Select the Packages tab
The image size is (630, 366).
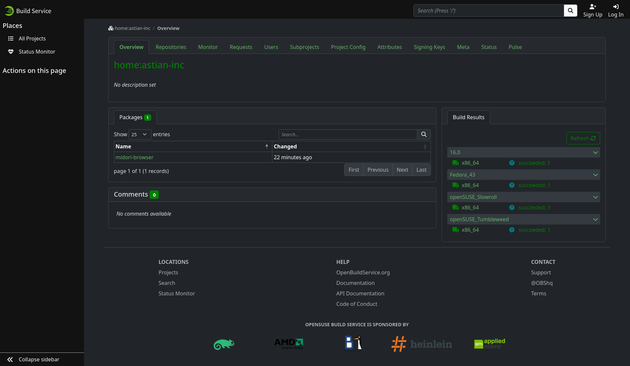pyautogui.click(x=135, y=117)
